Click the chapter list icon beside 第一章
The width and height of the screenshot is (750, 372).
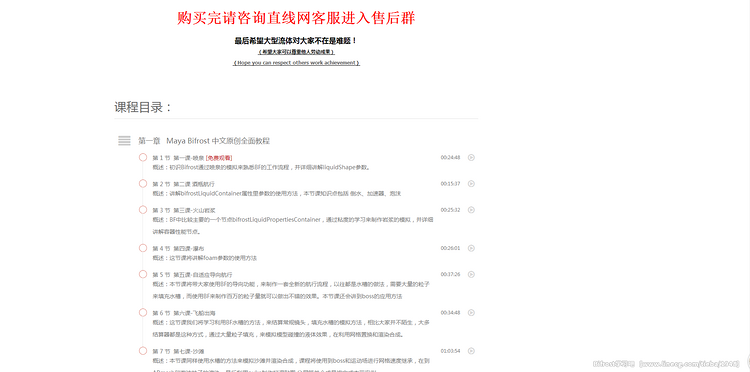click(124, 141)
